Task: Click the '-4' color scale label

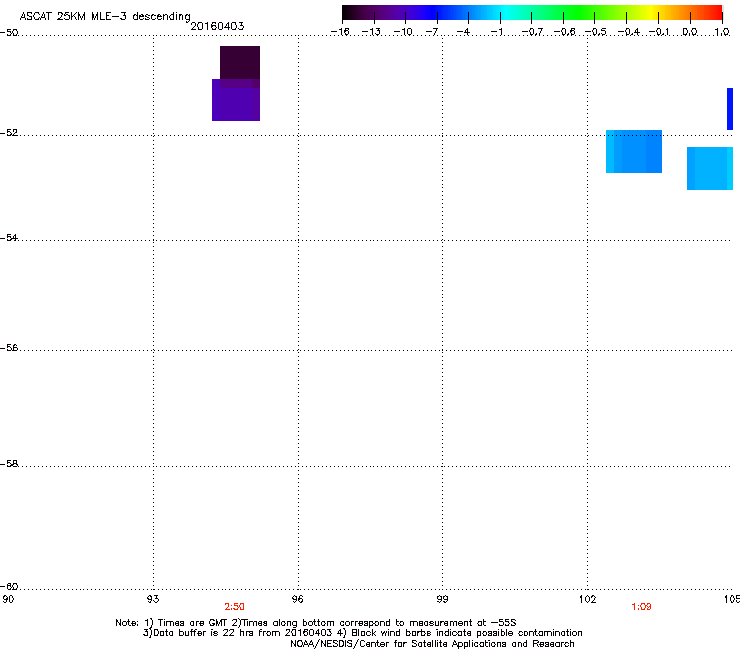Action: (x=463, y=32)
